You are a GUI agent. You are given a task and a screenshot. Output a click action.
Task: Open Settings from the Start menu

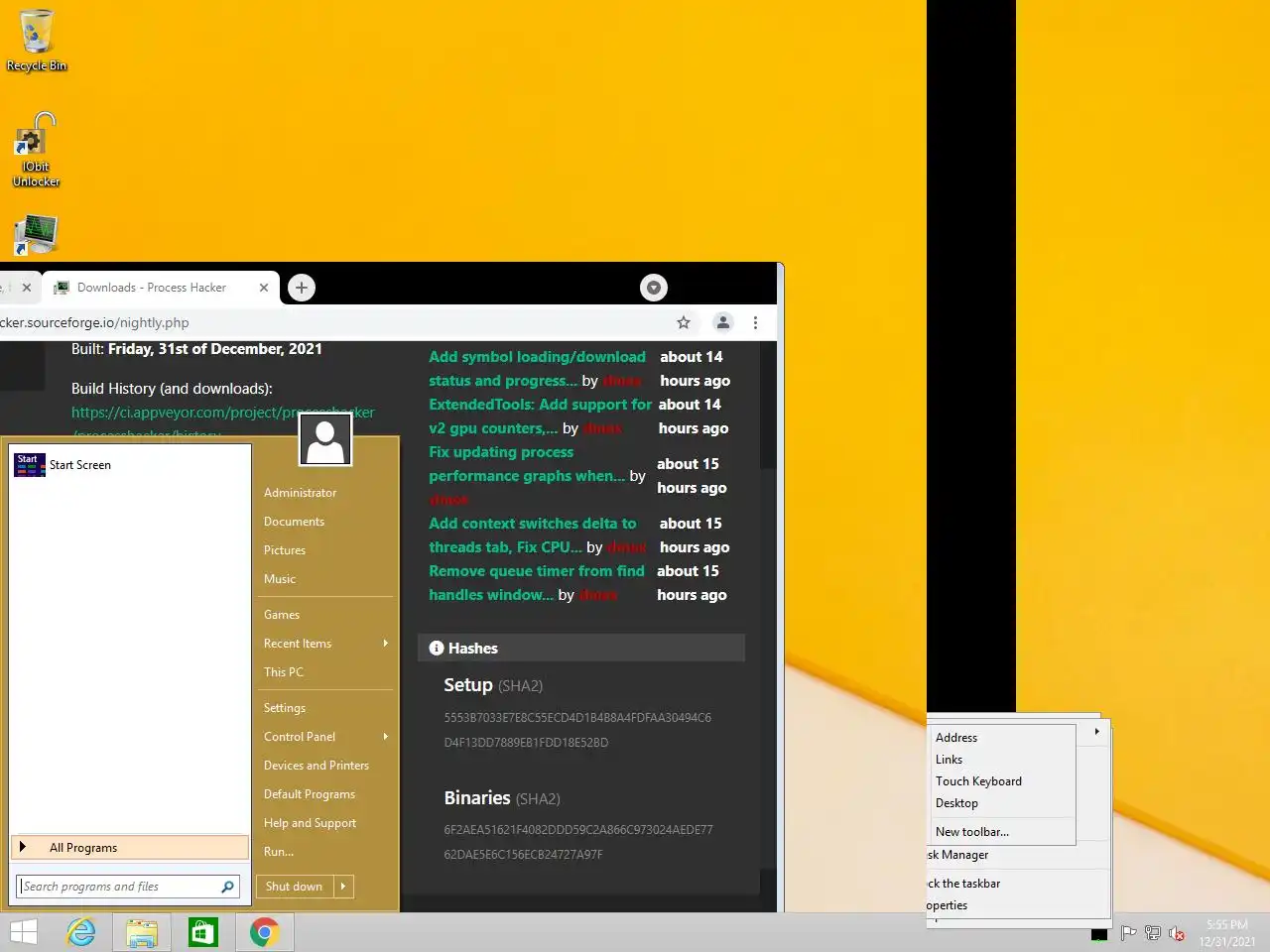[285, 708]
